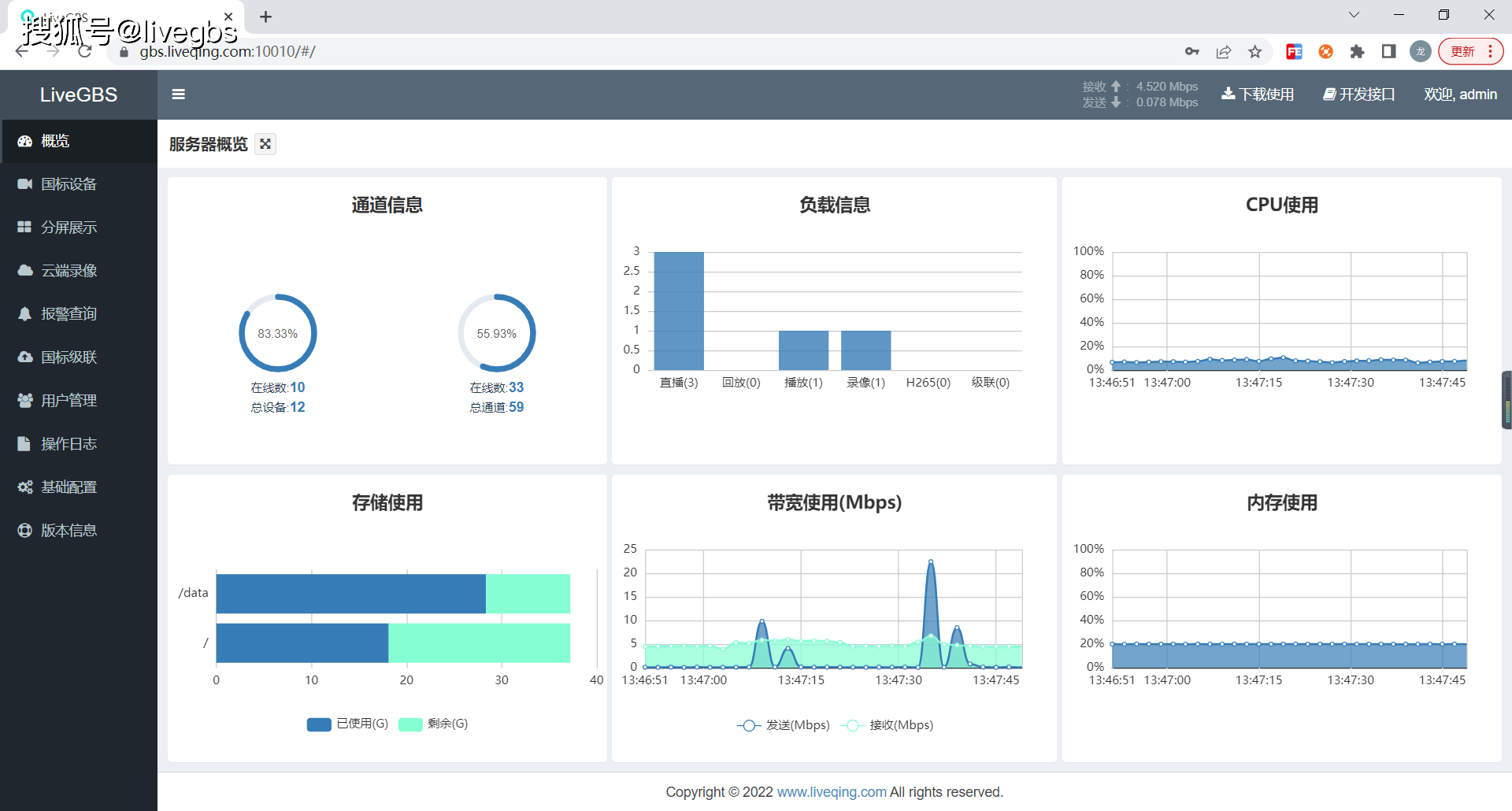Open the 概览 dashboard sidebar item
Image resolution: width=1512 pixels, height=811 pixels.
(79, 141)
